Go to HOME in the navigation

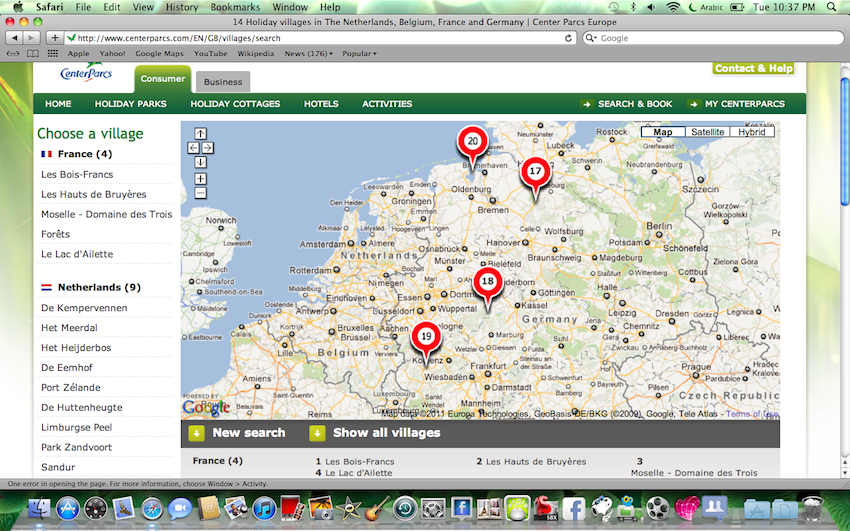tap(58, 104)
